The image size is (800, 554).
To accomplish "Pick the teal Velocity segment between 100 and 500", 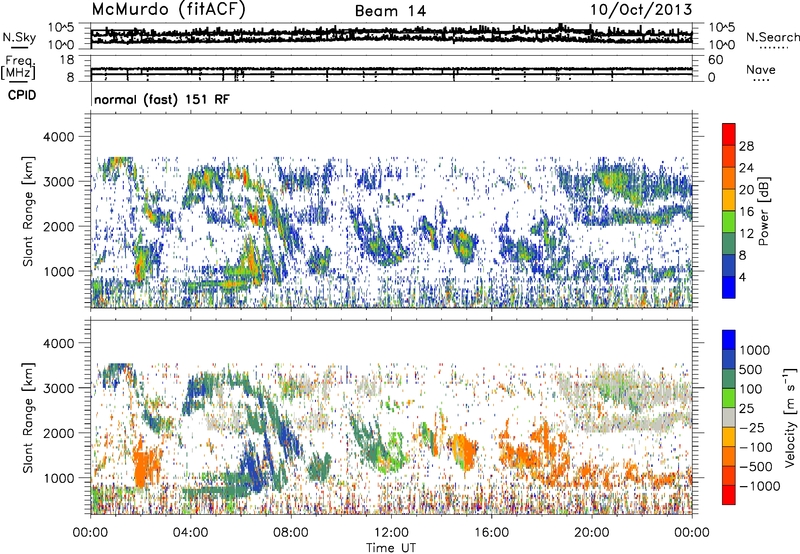I will tap(729, 379).
